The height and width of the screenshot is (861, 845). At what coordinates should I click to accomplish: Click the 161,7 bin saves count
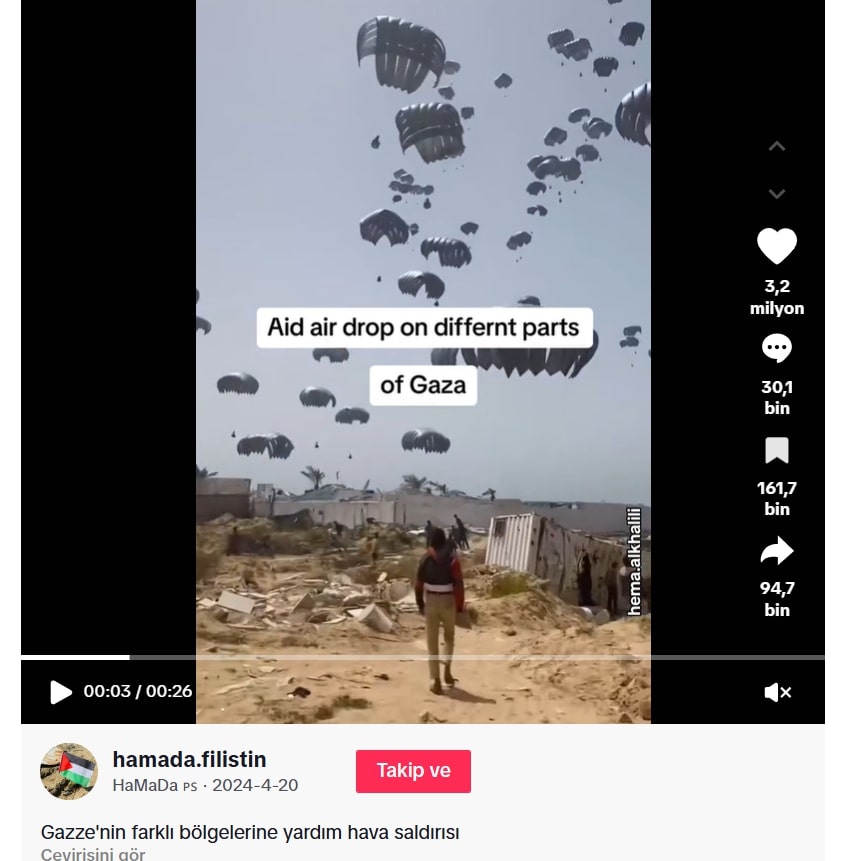[776, 498]
